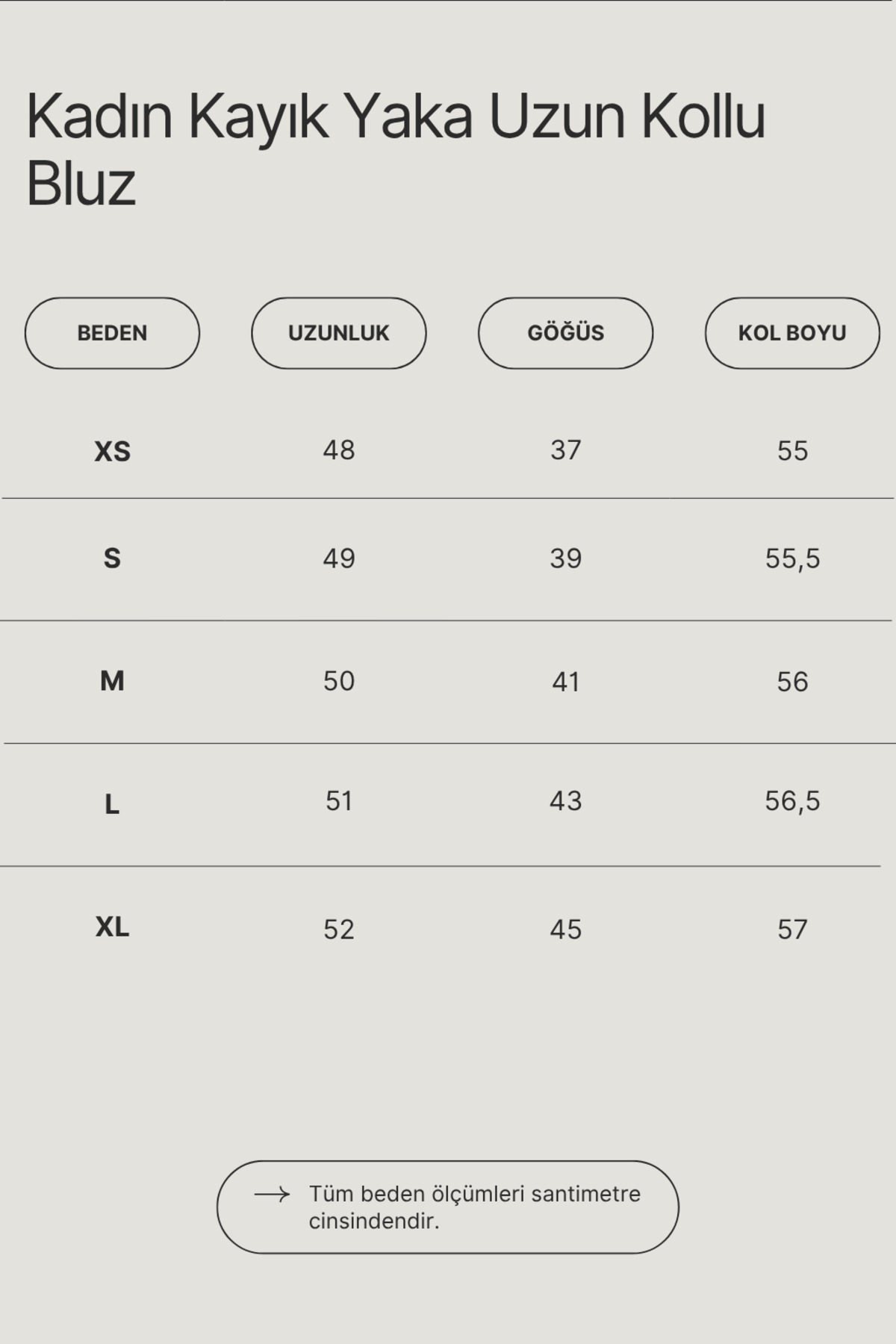Select the L size row label
Viewport: 896px width, 1344px height.
tap(112, 805)
